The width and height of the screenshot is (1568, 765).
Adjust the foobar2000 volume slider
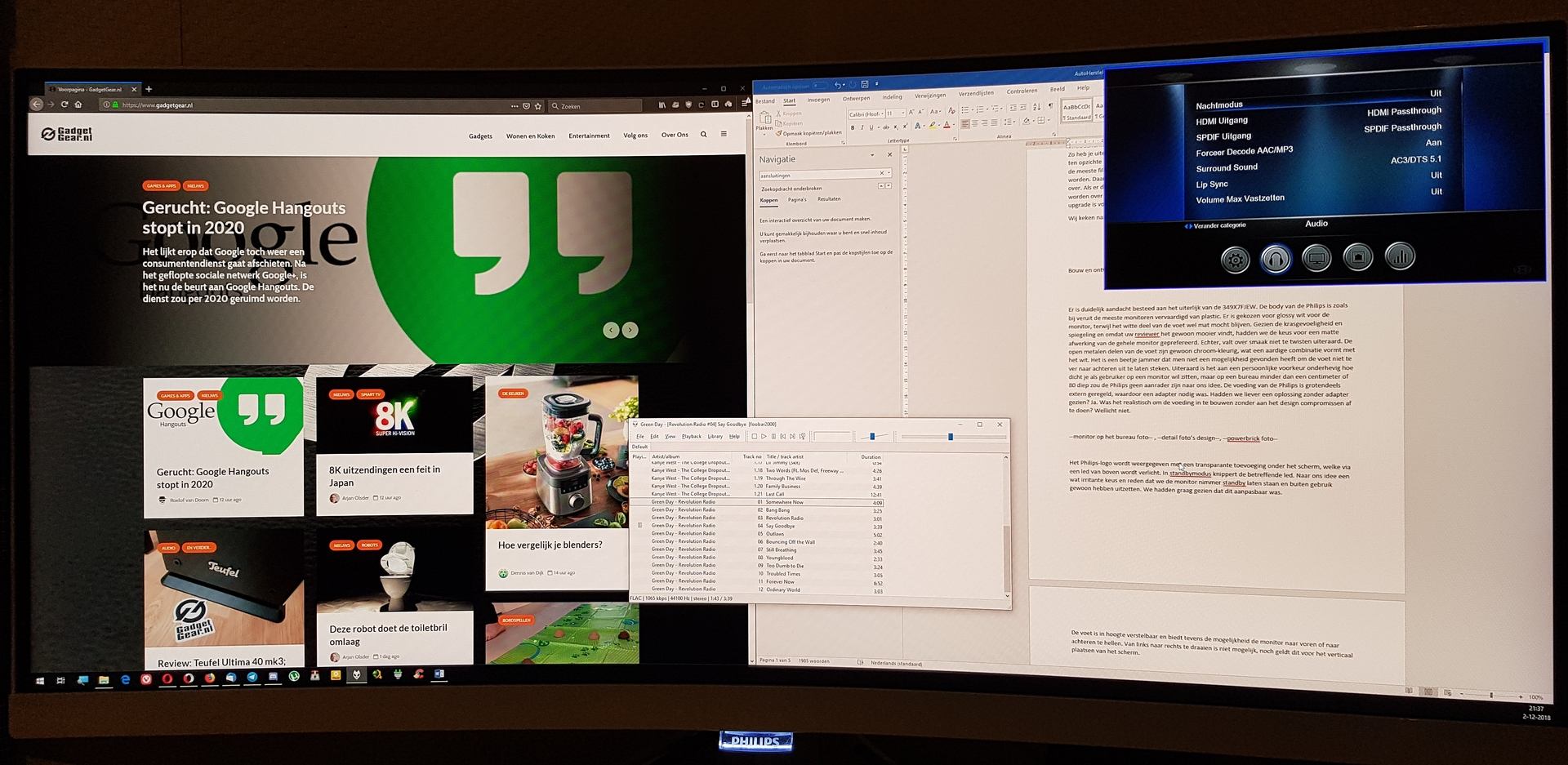click(872, 436)
